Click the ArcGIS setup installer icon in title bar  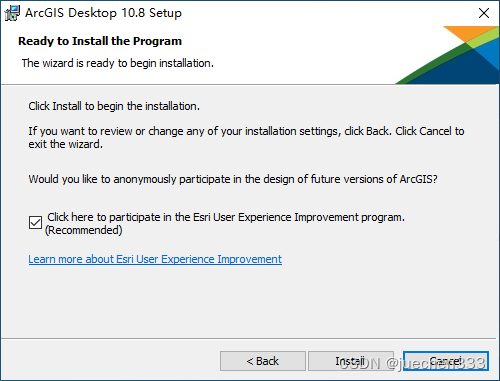tap(12, 13)
